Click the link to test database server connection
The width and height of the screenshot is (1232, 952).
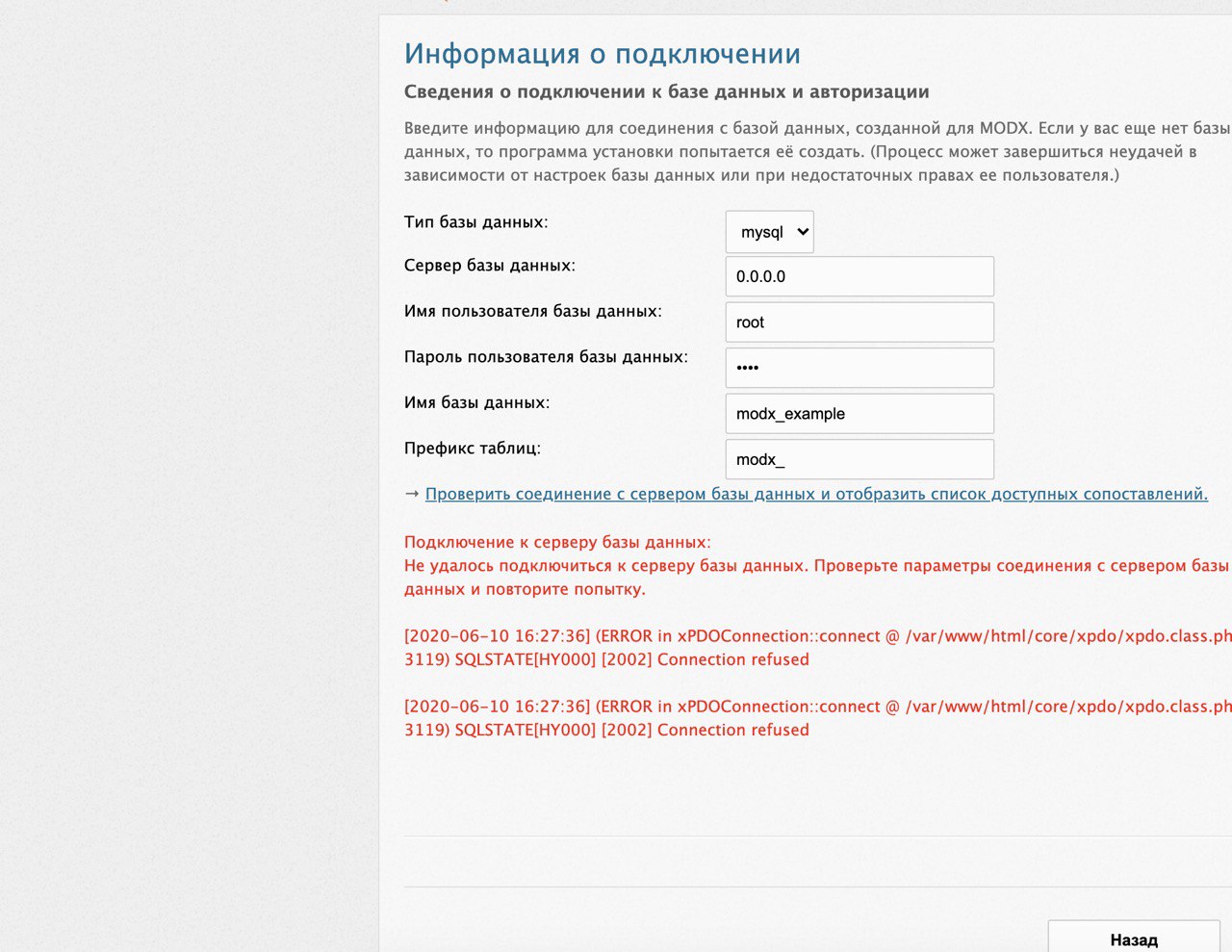[x=816, y=494]
